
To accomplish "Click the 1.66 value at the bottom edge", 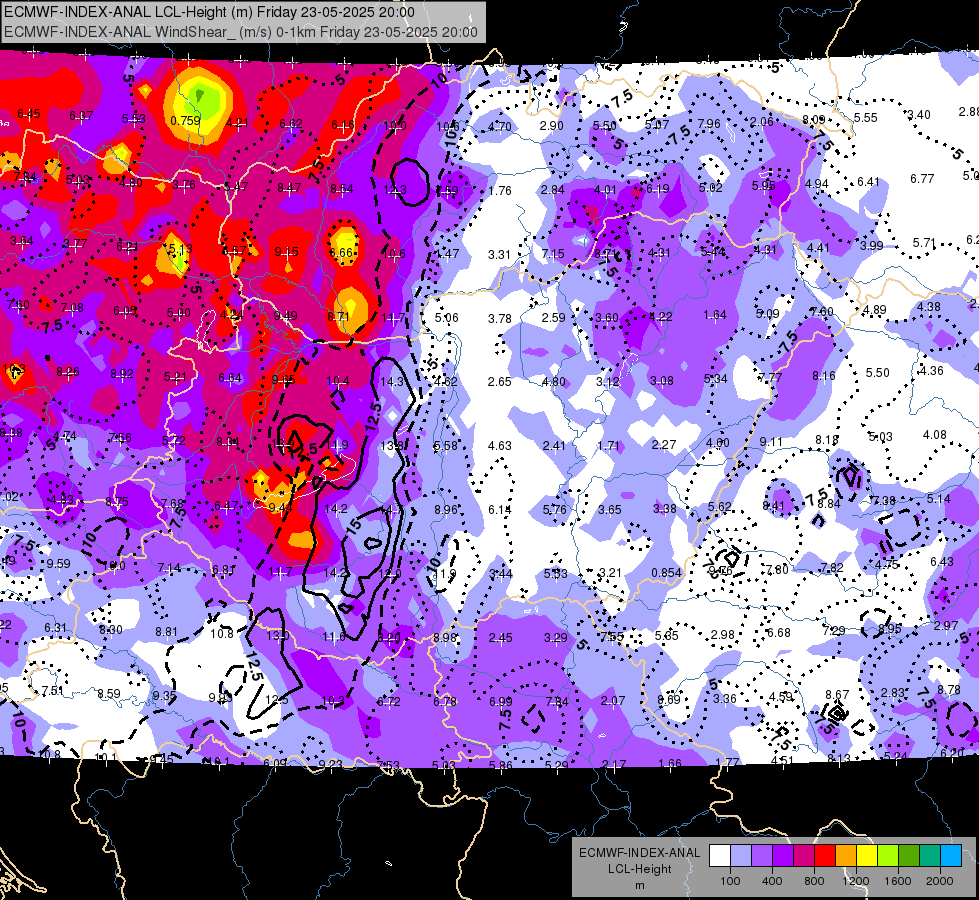I will click(x=670, y=763).
